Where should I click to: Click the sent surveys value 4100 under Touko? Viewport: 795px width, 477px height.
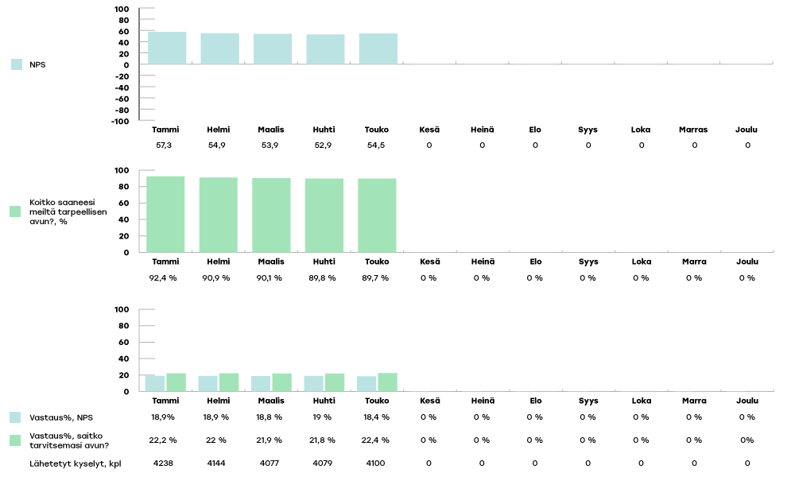[376, 463]
